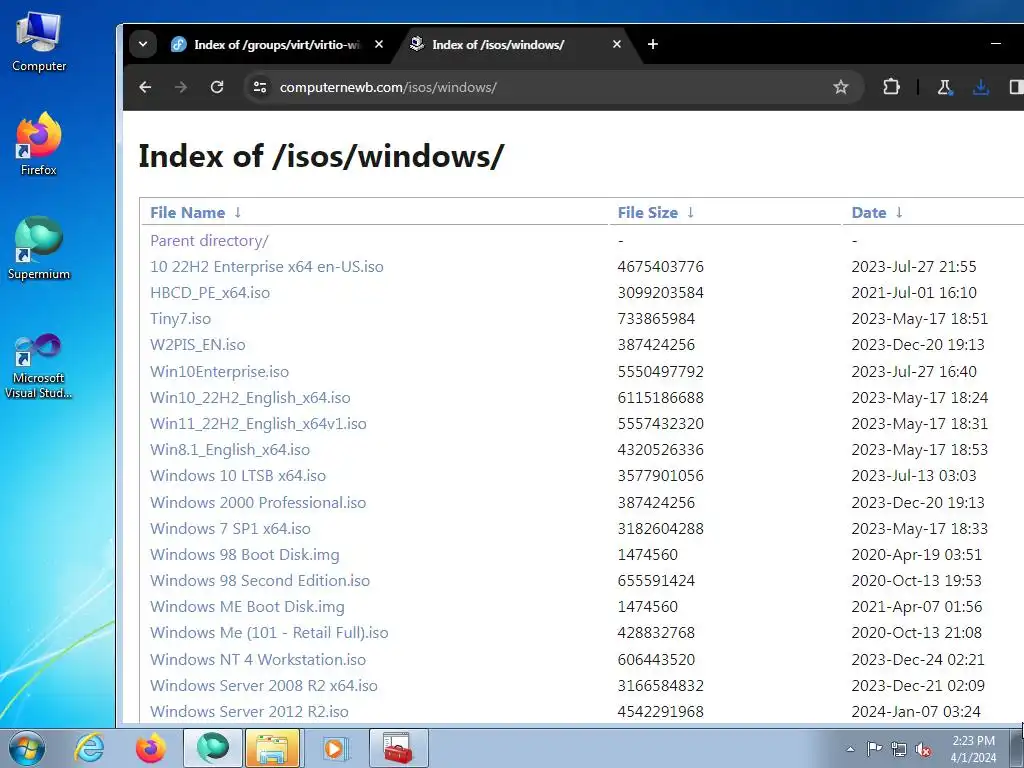Download HBCD_PE_x64.iso
Screen dimensions: 1024x768
[210, 293]
